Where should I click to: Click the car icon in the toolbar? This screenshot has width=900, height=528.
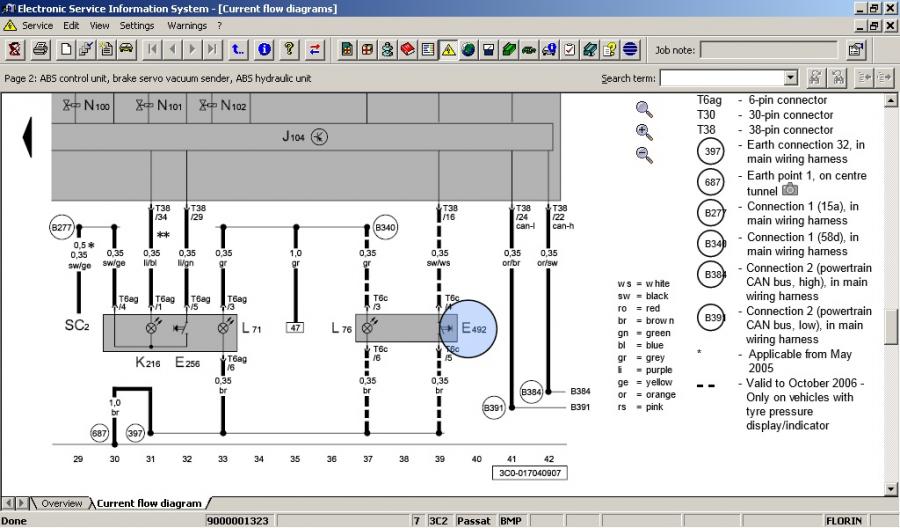coord(127,49)
